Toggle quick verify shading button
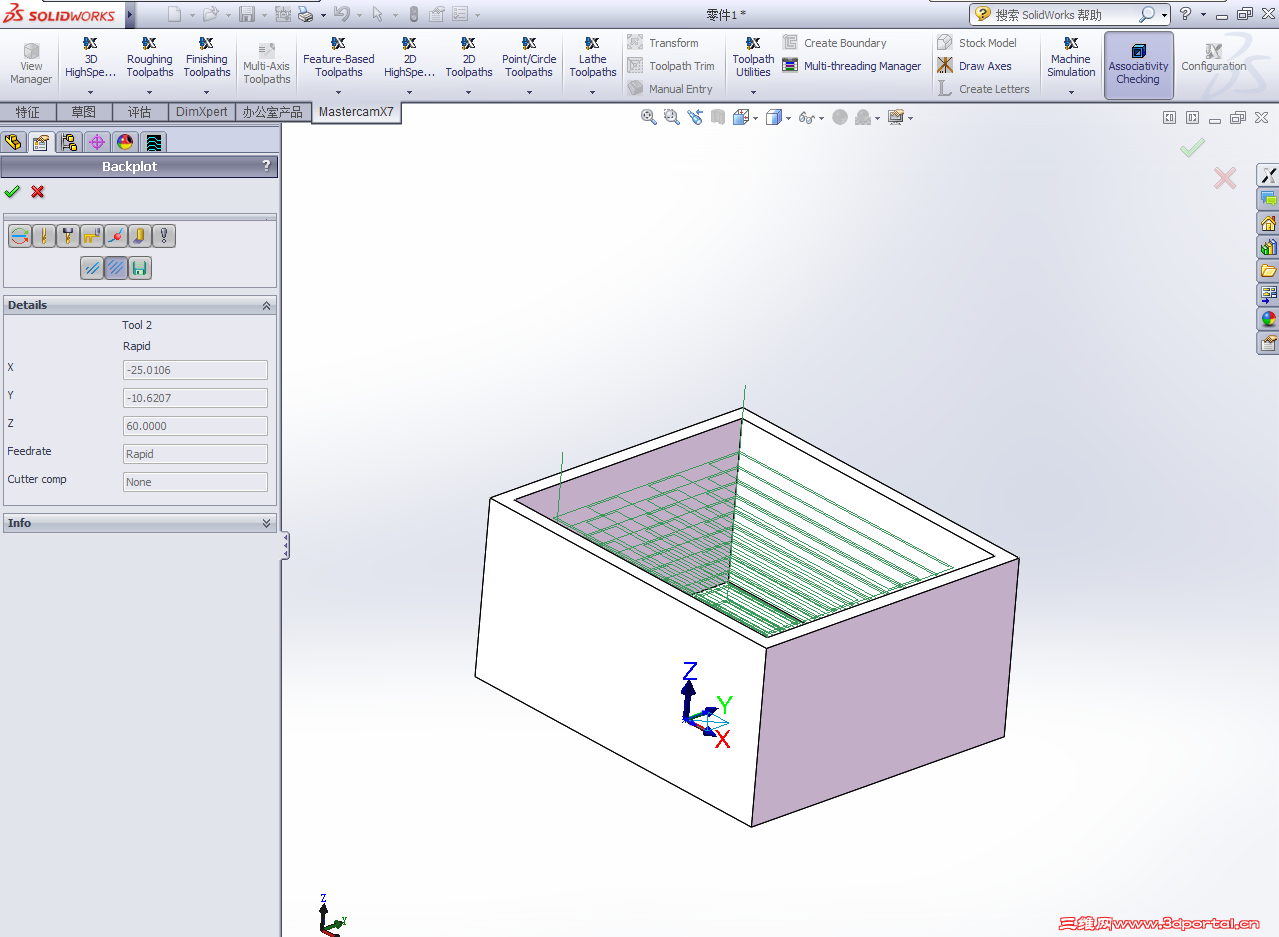 tap(140, 236)
